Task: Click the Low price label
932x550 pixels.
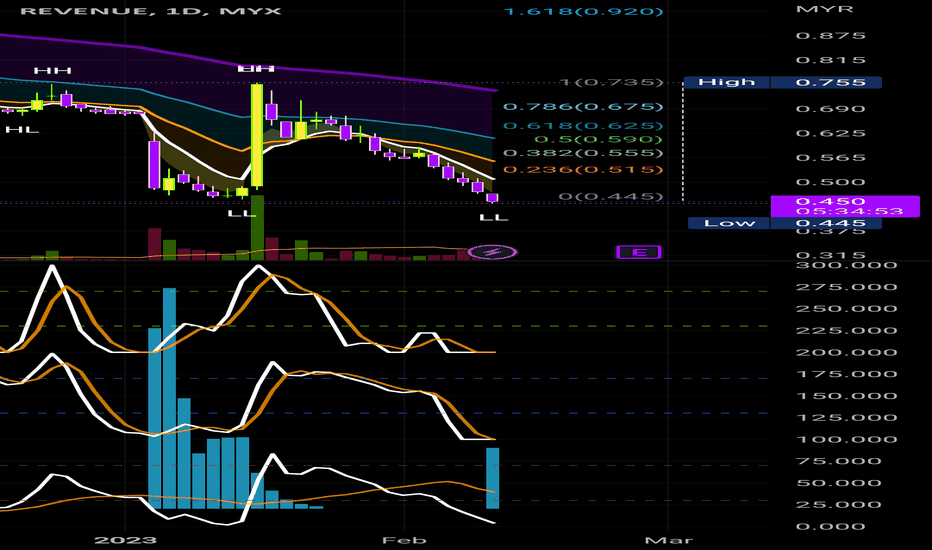Action: 729,223
